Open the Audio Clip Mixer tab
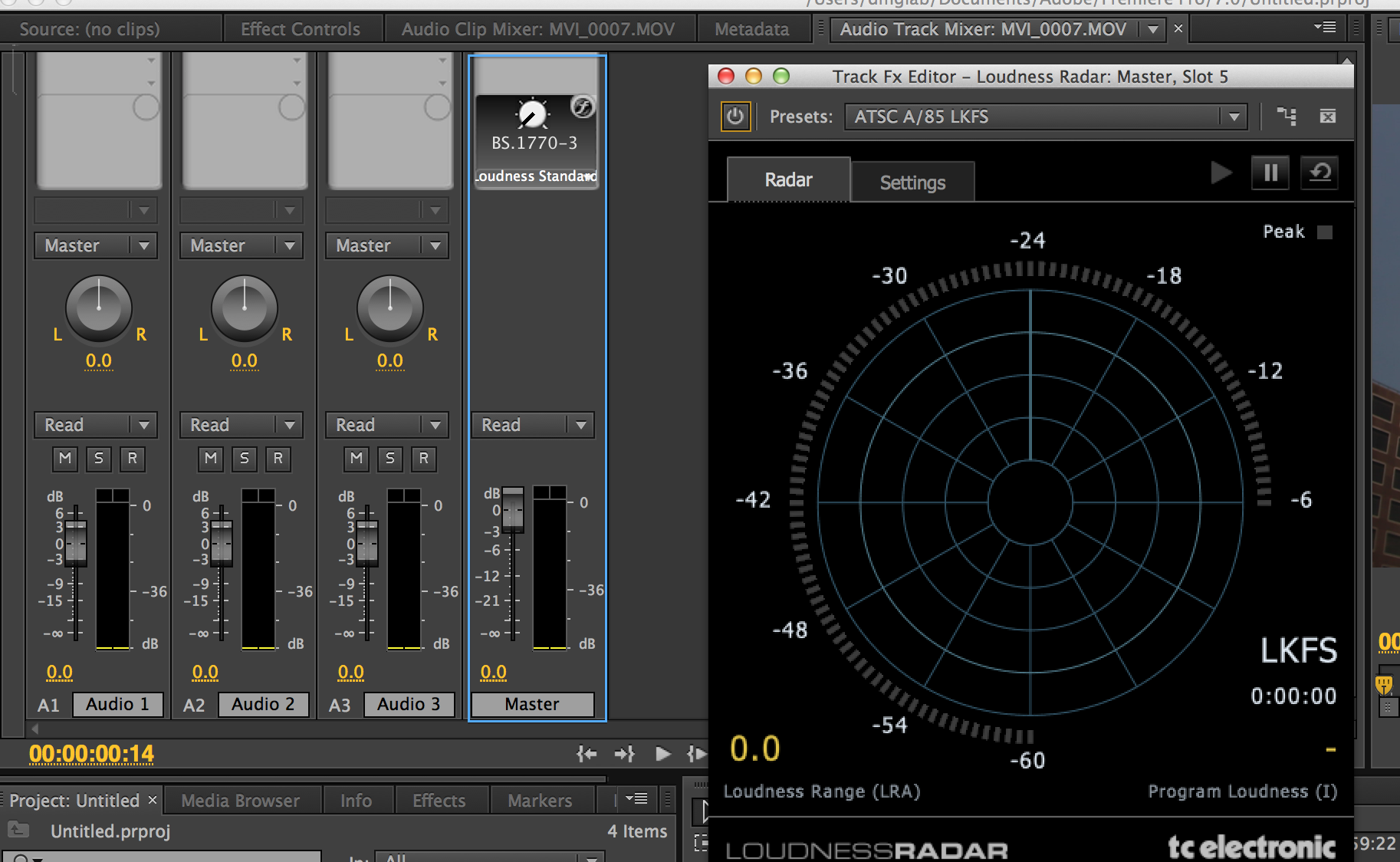This screenshot has height=862, width=1400. click(538, 29)
